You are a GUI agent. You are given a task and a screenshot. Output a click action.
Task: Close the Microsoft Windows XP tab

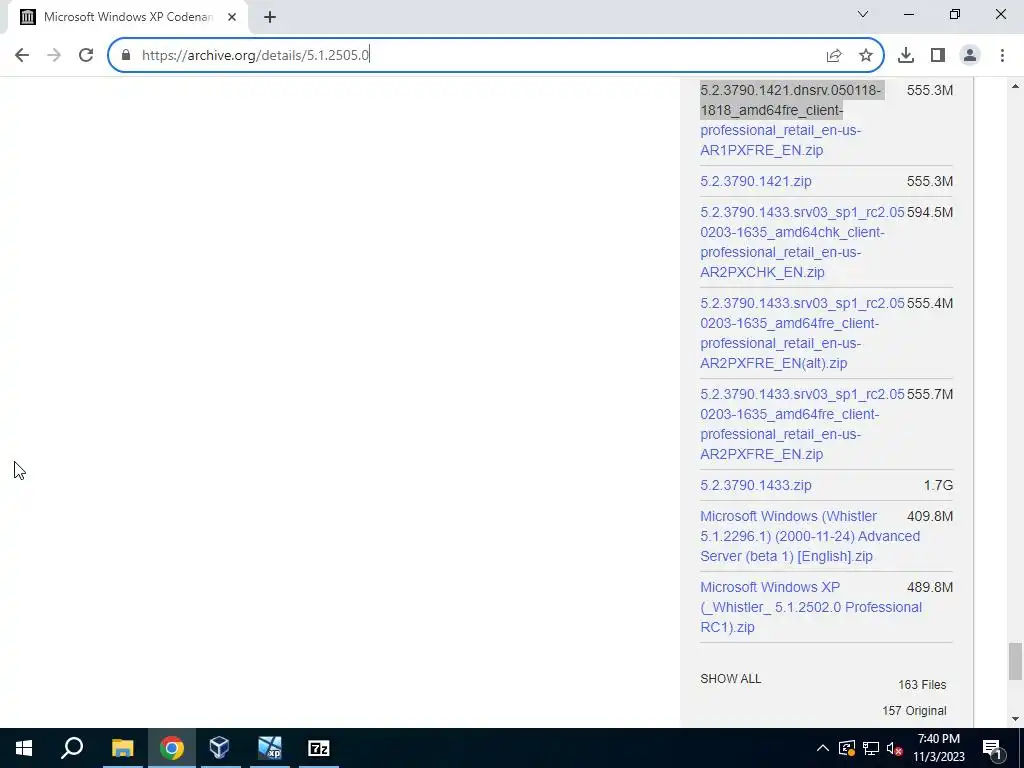point(232,17)
